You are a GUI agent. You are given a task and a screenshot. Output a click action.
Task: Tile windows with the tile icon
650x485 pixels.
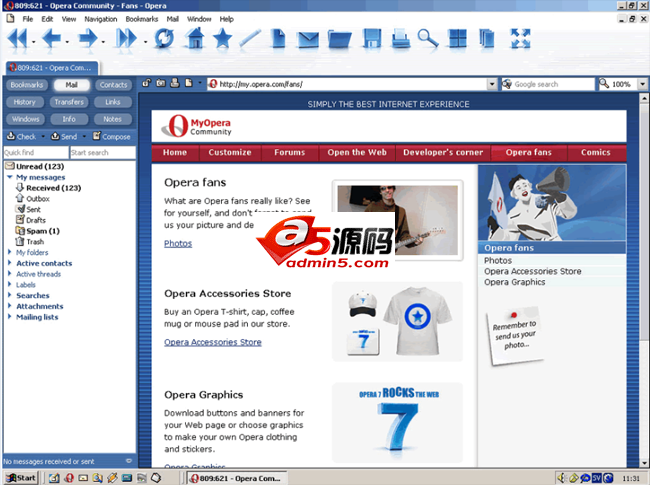[x=458, y=39]
